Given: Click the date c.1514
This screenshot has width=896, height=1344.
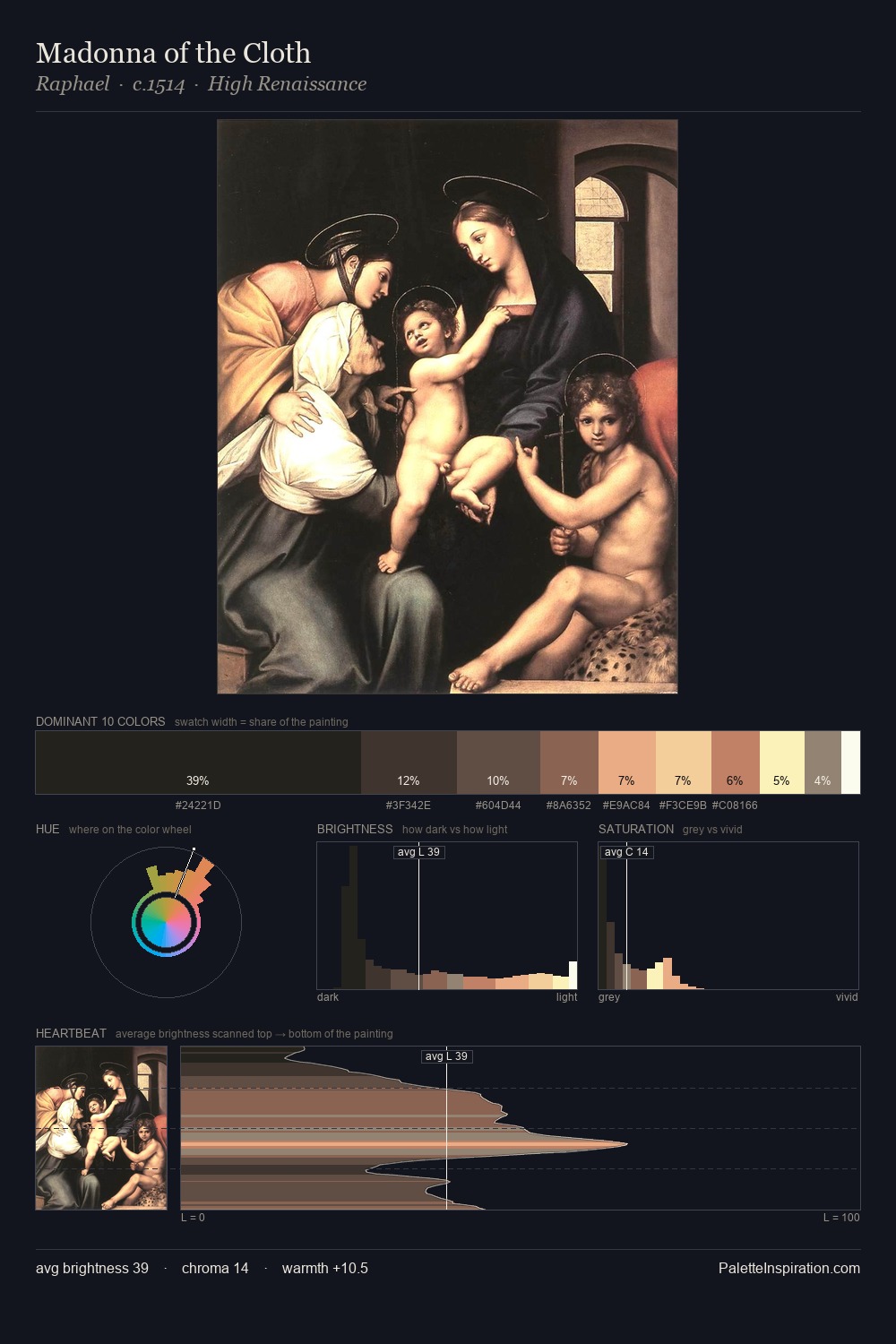Looking at the screenshot, I should pos(159,84).
